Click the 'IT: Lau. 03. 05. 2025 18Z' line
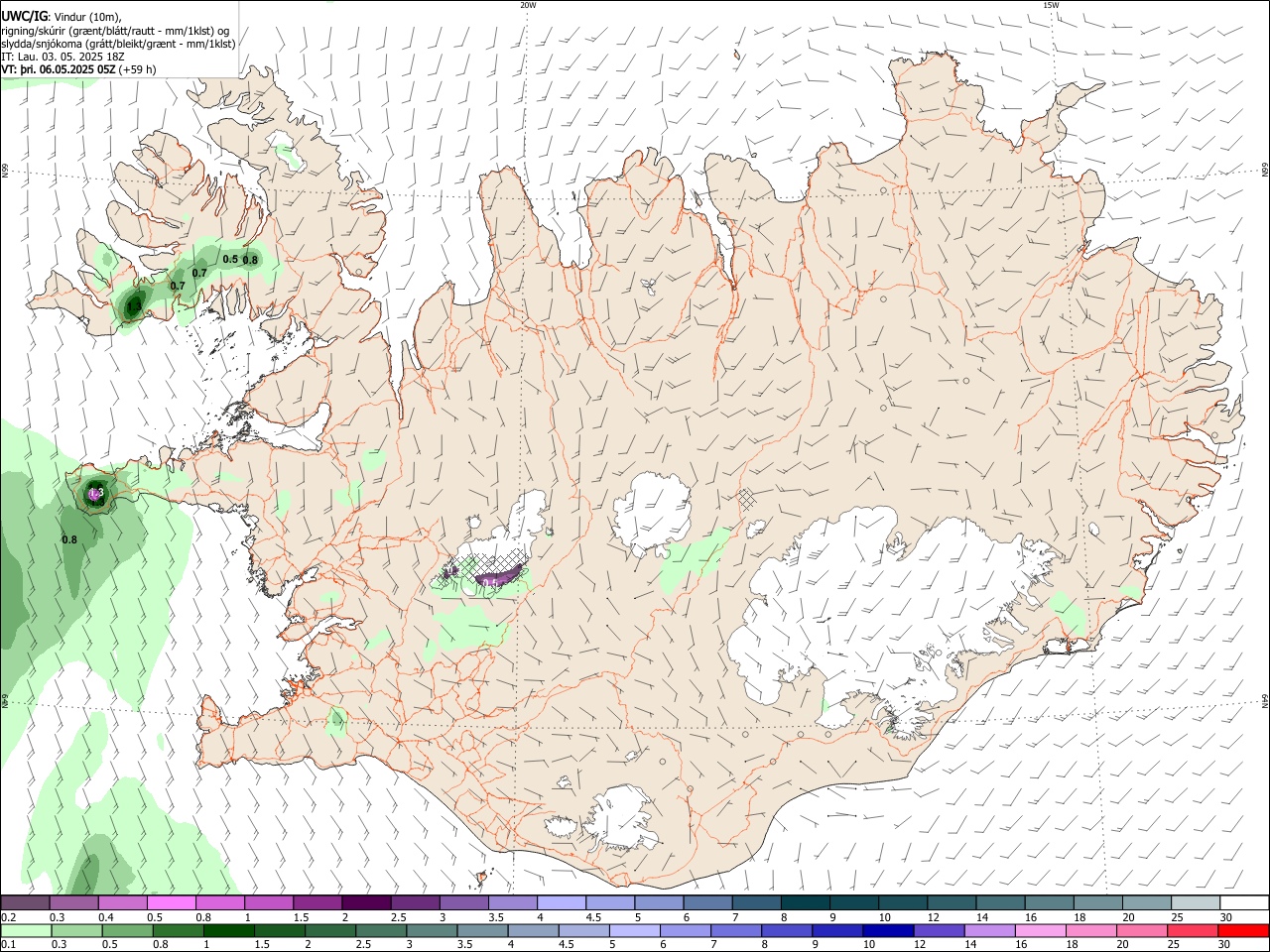 click(x=62, y=57)
